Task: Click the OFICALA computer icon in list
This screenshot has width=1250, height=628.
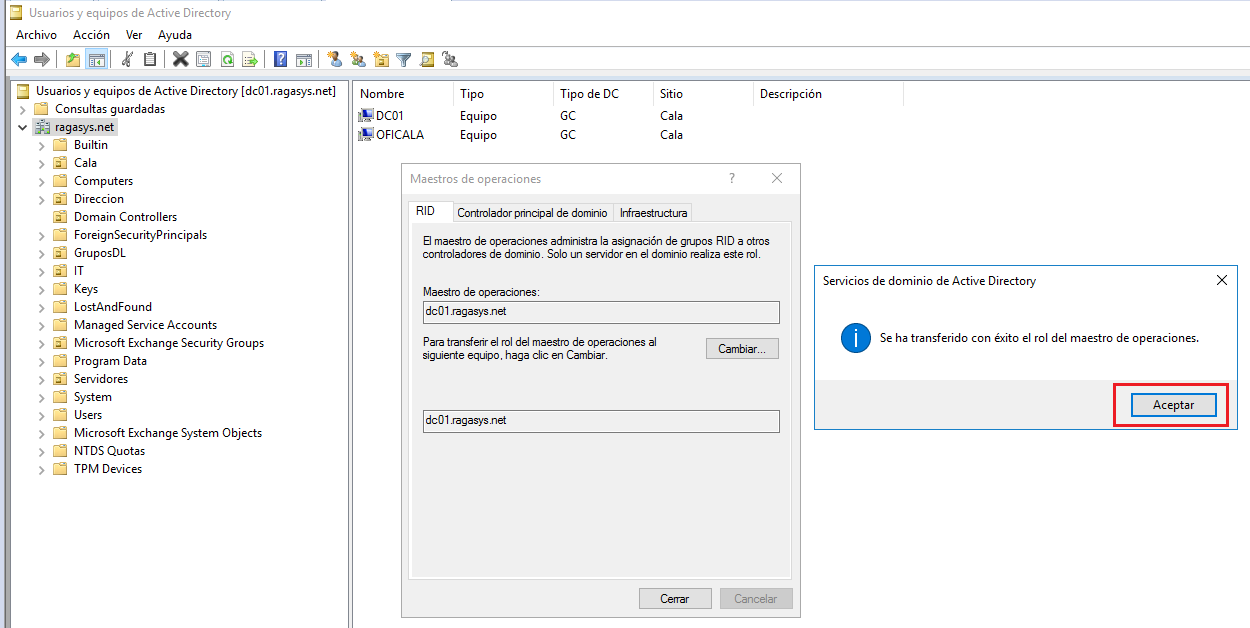Action: (x=366, y=135)
